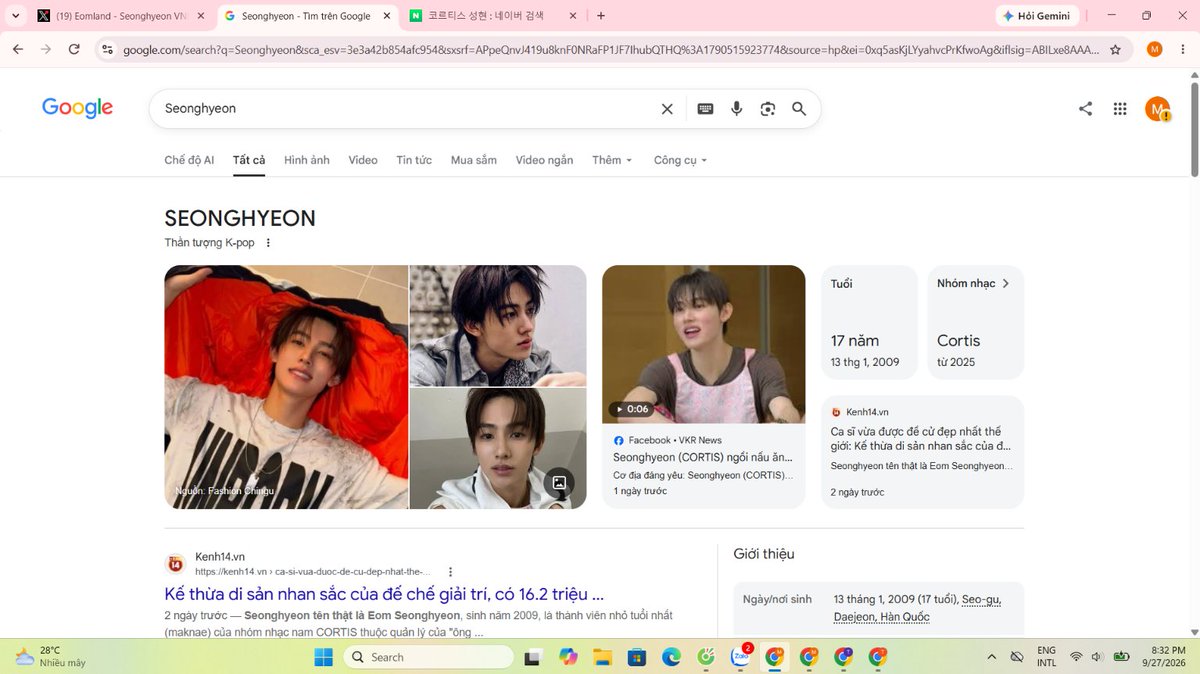The height and width of the screenshot is (674, 1200).
Task: Open Microsoft Edge from the taskbar
Action: (x=670, y=657)
